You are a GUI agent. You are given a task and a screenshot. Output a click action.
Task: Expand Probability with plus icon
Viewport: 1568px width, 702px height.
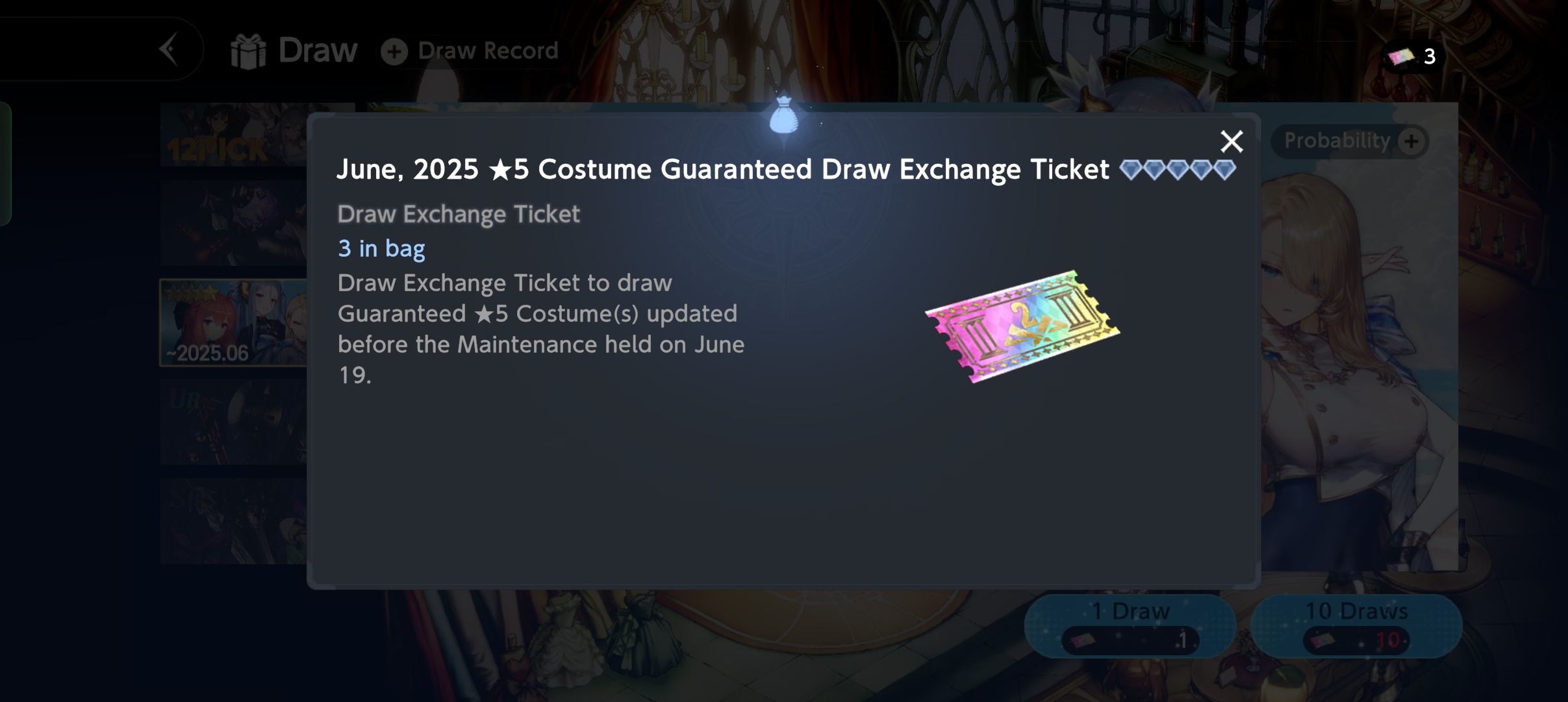1411,141
